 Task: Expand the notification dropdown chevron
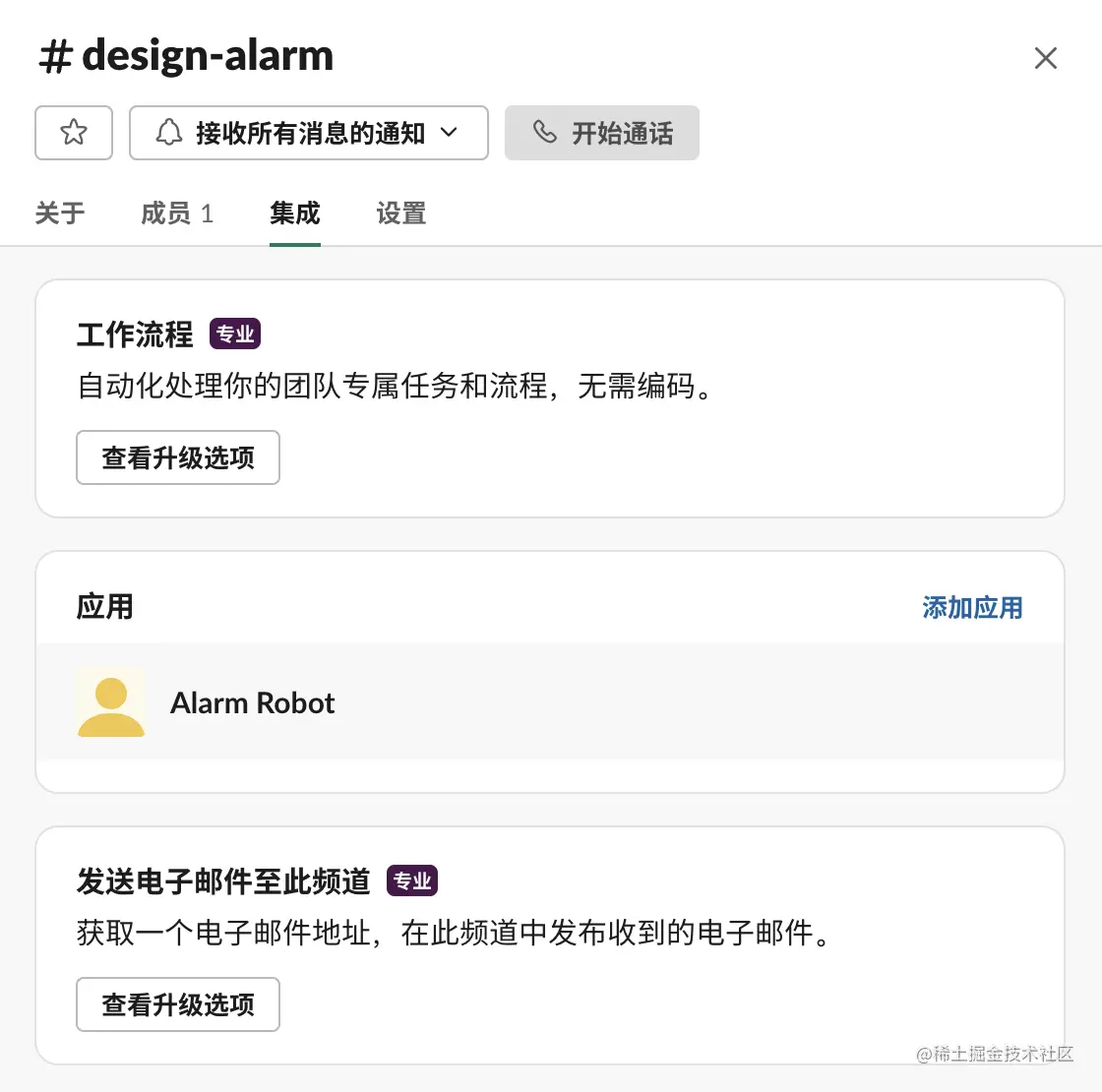[449, 133]
